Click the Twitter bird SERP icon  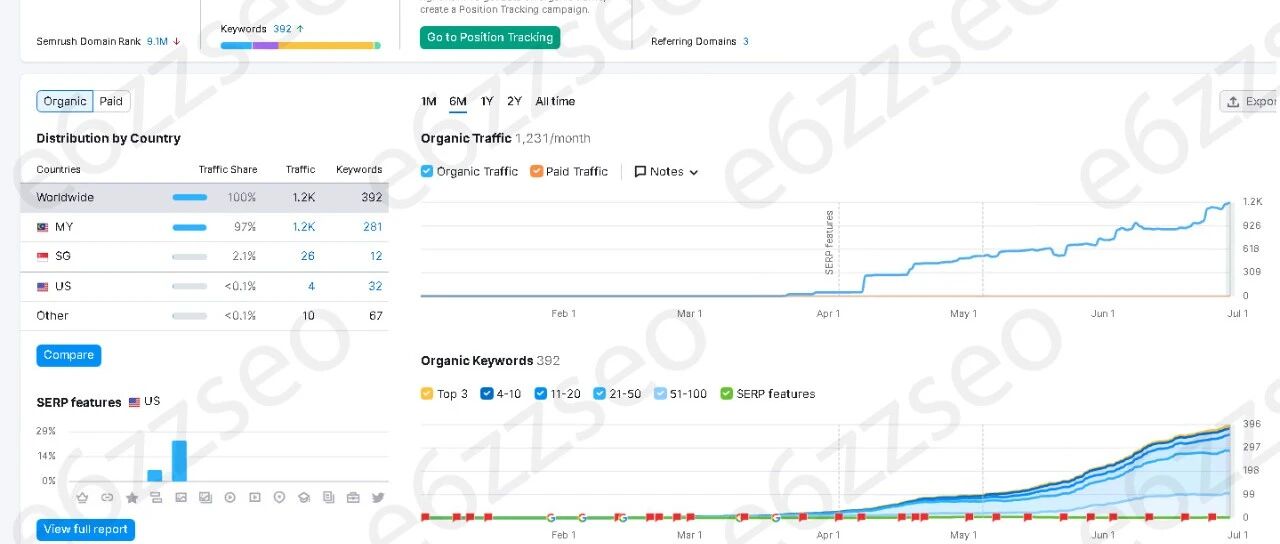click(x=378, y=497)
